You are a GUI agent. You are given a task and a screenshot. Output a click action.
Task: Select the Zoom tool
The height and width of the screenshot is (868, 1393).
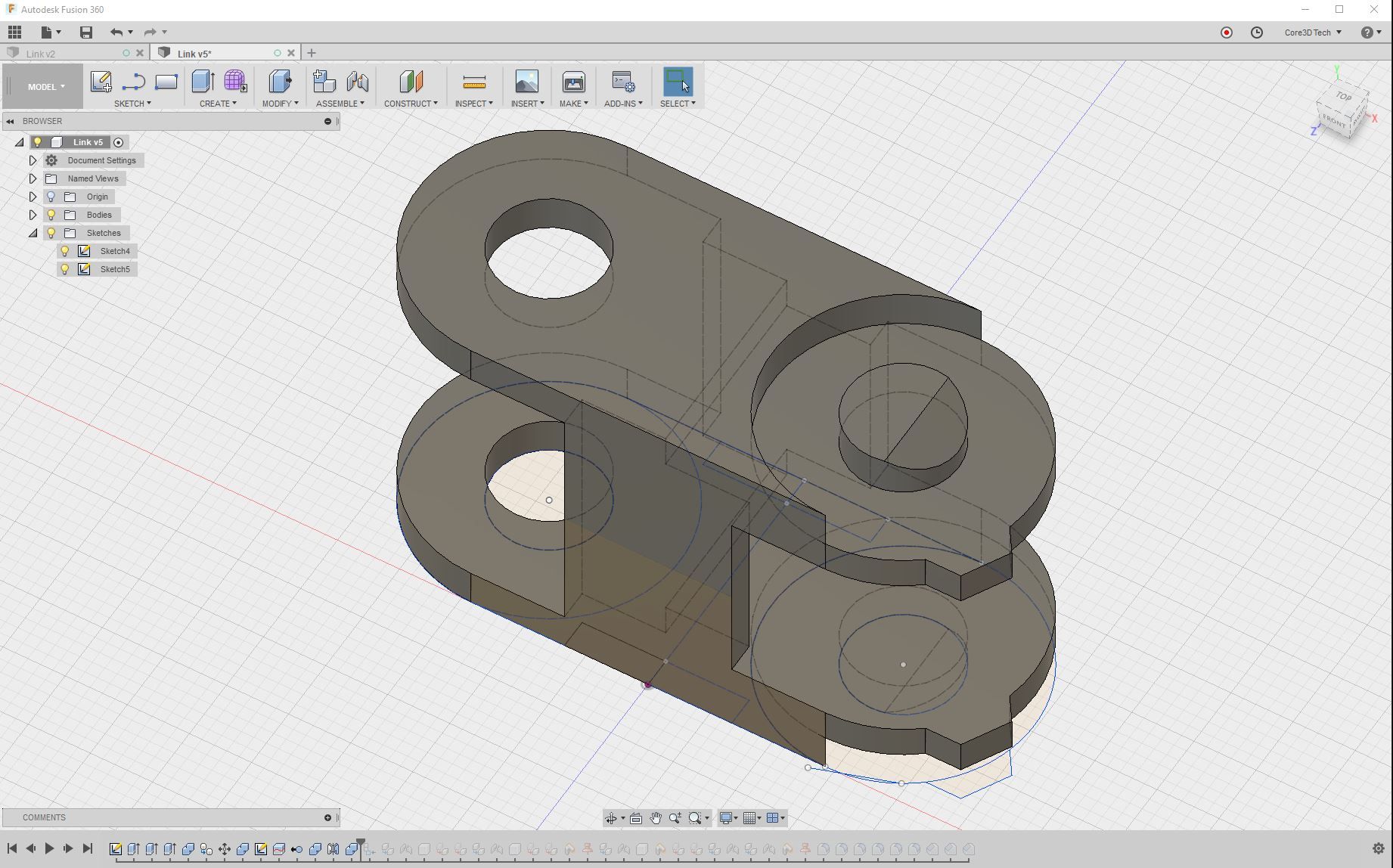[675, 817]
